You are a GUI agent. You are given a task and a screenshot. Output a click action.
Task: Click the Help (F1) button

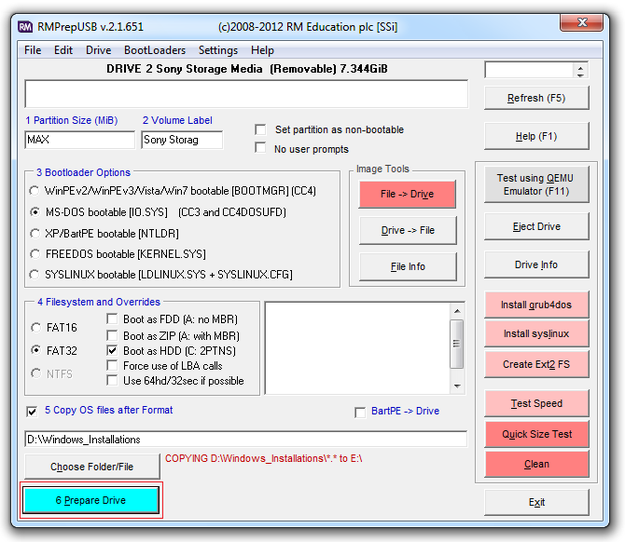tap(536, 136)
